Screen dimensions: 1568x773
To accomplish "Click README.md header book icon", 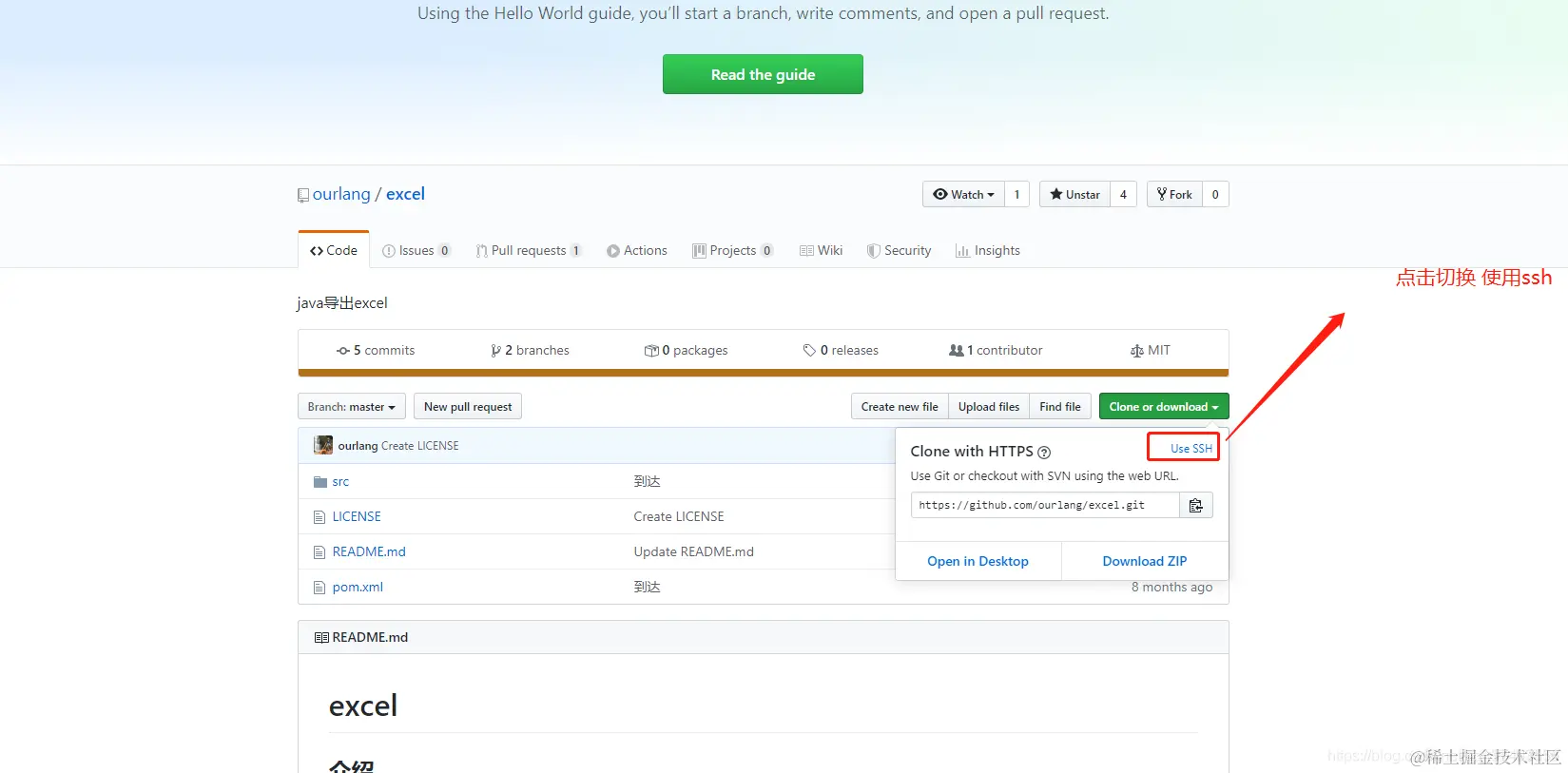I will tap(321, 638).
